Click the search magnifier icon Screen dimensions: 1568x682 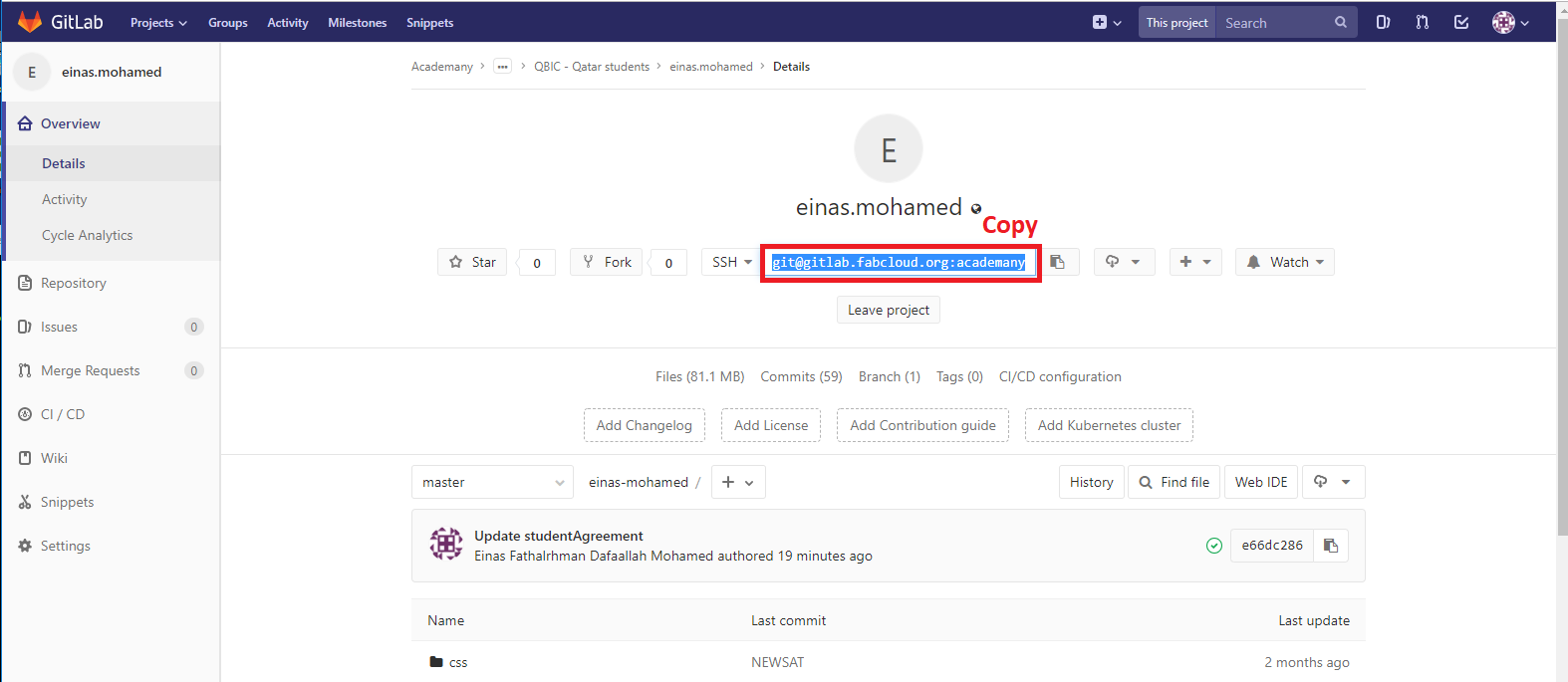(1341, 22)
